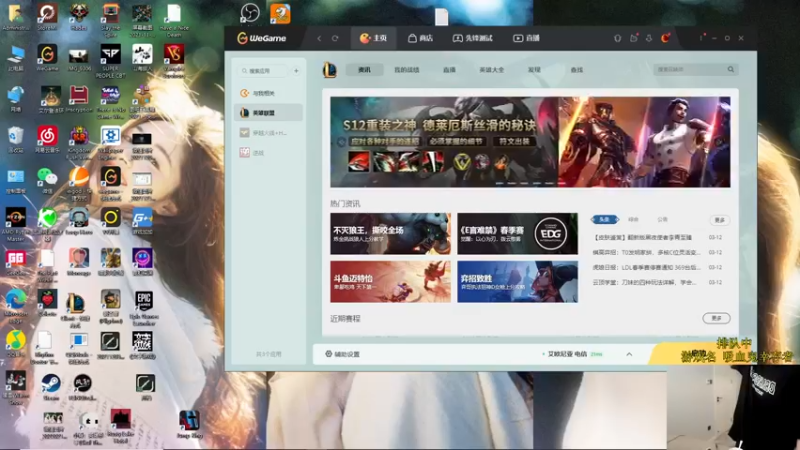
Task: Open the AMD Ryzen Master shortcut
Action: tap(16, 224)
